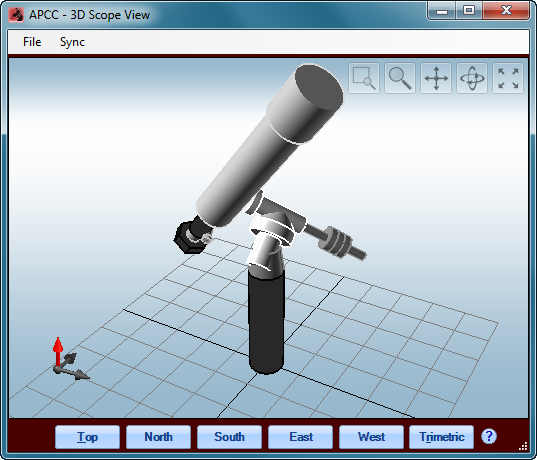Activate the magnifying glass zoom tool

[x=400, y=78]
